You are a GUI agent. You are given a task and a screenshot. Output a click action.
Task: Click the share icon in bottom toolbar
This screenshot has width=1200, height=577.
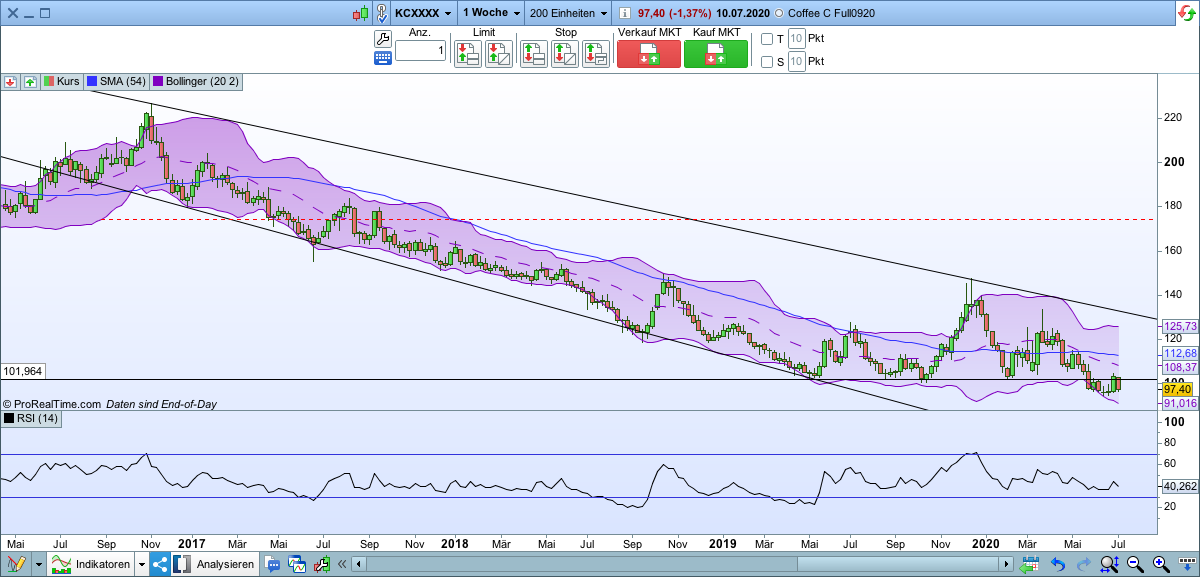coord(160,565)
